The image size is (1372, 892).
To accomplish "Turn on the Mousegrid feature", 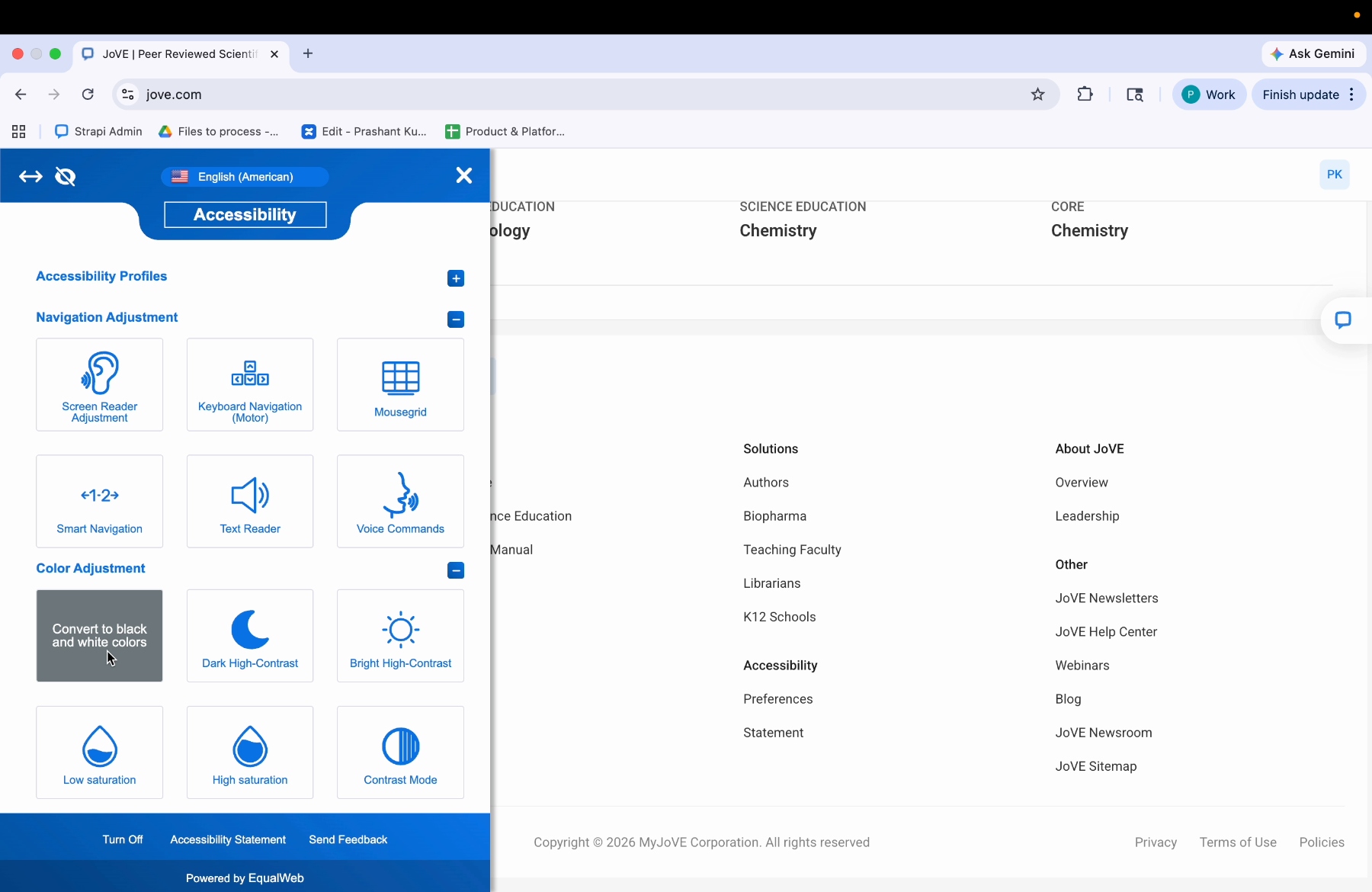I will (x=400, y=385).
